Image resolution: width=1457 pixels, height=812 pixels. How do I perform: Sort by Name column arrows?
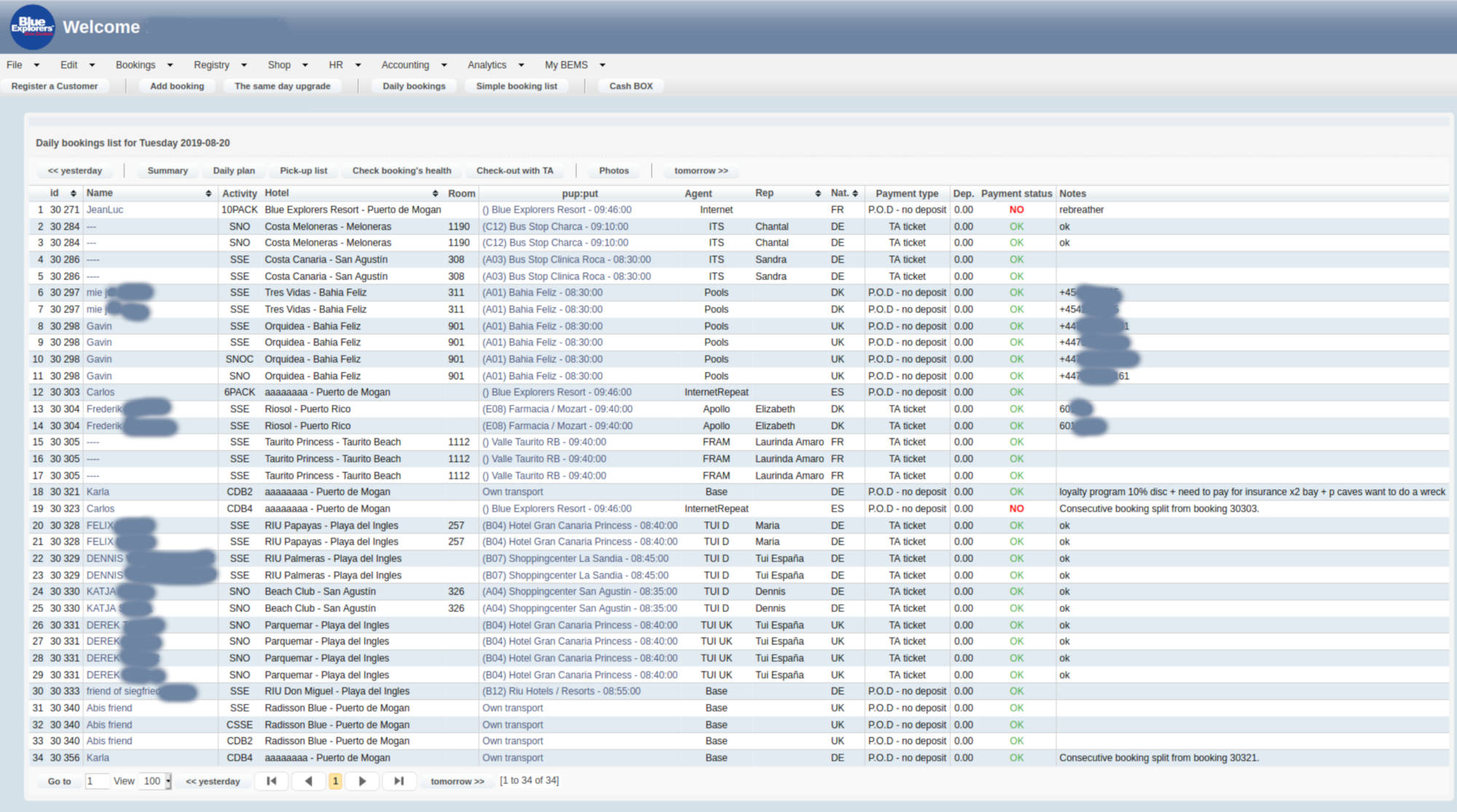[x=208, y=194]
